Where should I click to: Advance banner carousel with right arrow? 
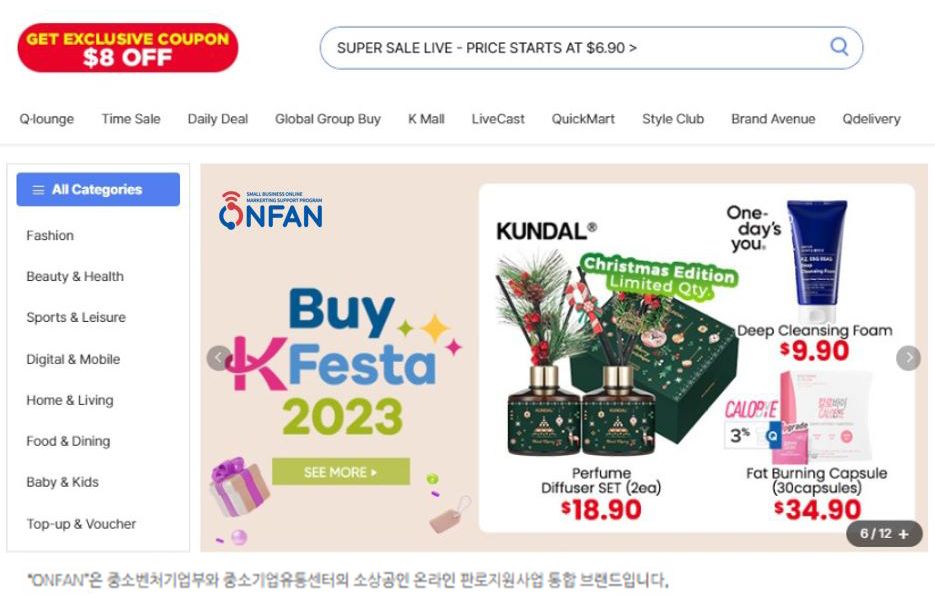pyautogui.click(x=908, y=357)
